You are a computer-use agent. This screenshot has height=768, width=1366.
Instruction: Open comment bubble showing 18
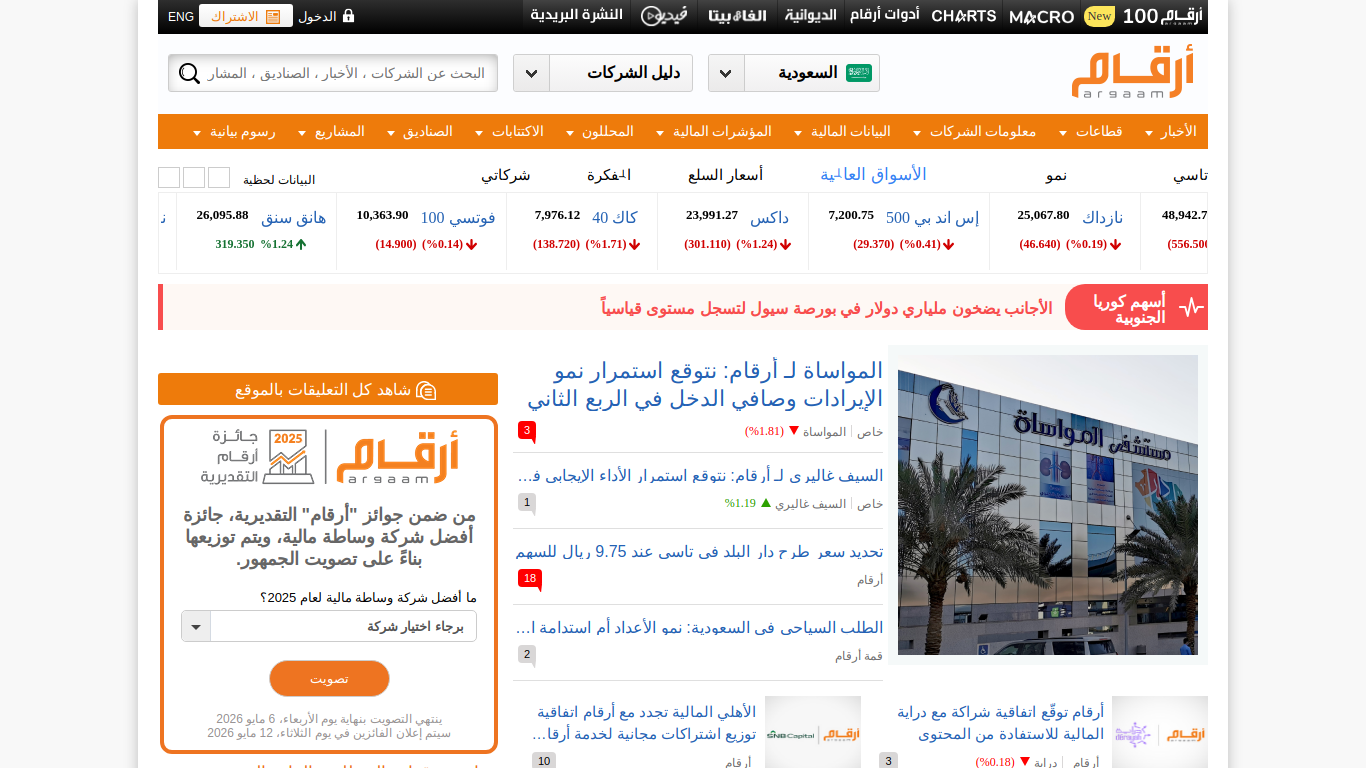pyautogui.click(x=530, y=579)
